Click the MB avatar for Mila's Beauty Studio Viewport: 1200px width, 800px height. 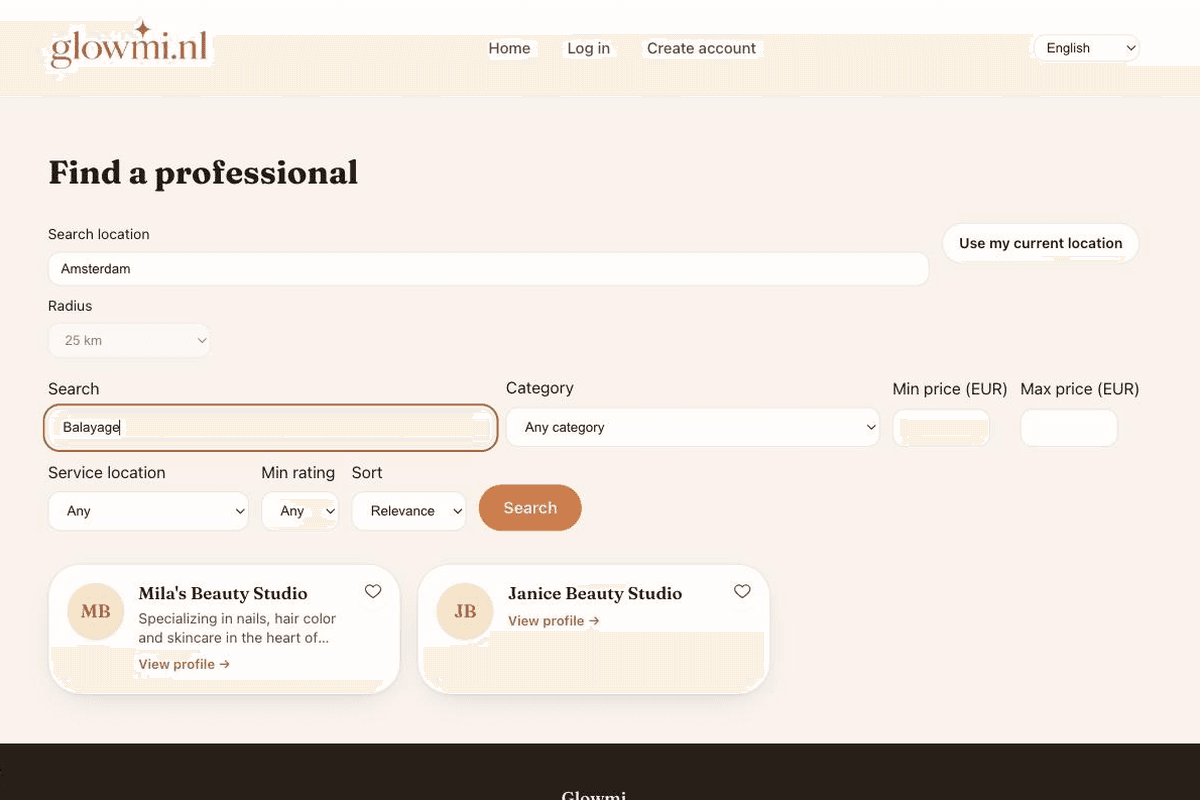(95, 611)
